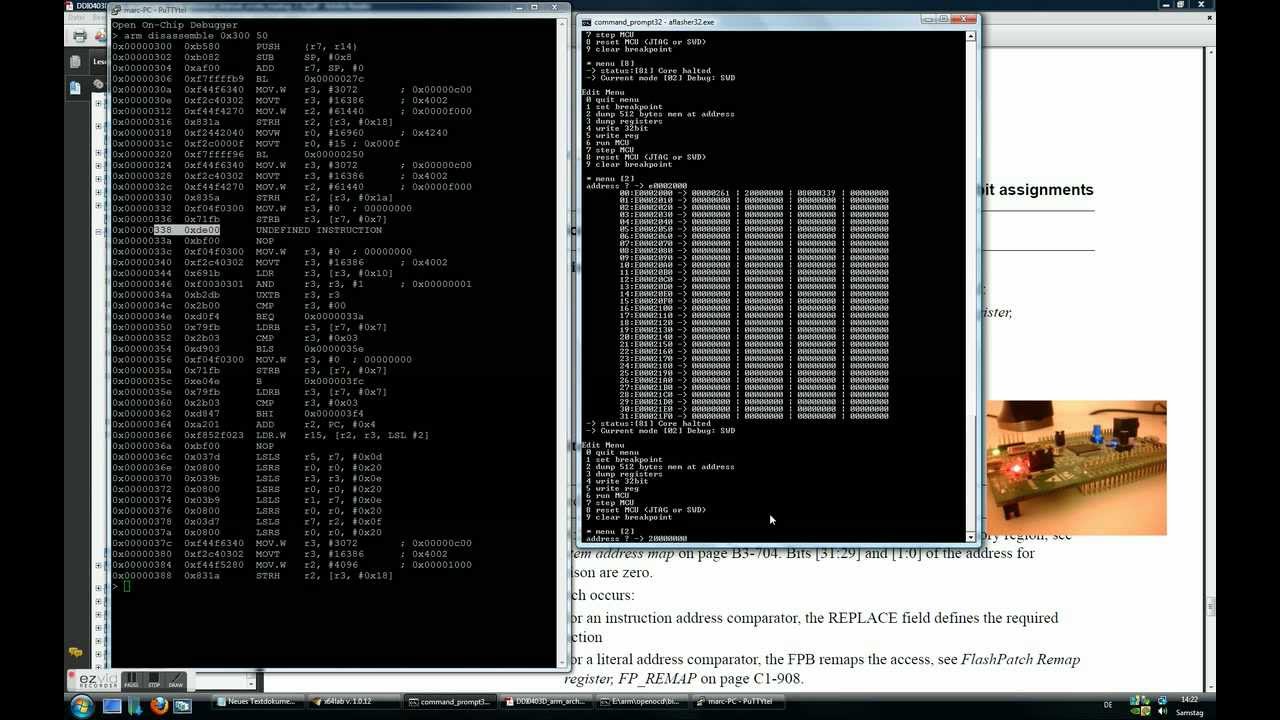Click the 'address ? -> 20000000' input line
The width and height of the screenshot is (1280, 720).
[x=636, y=538]
